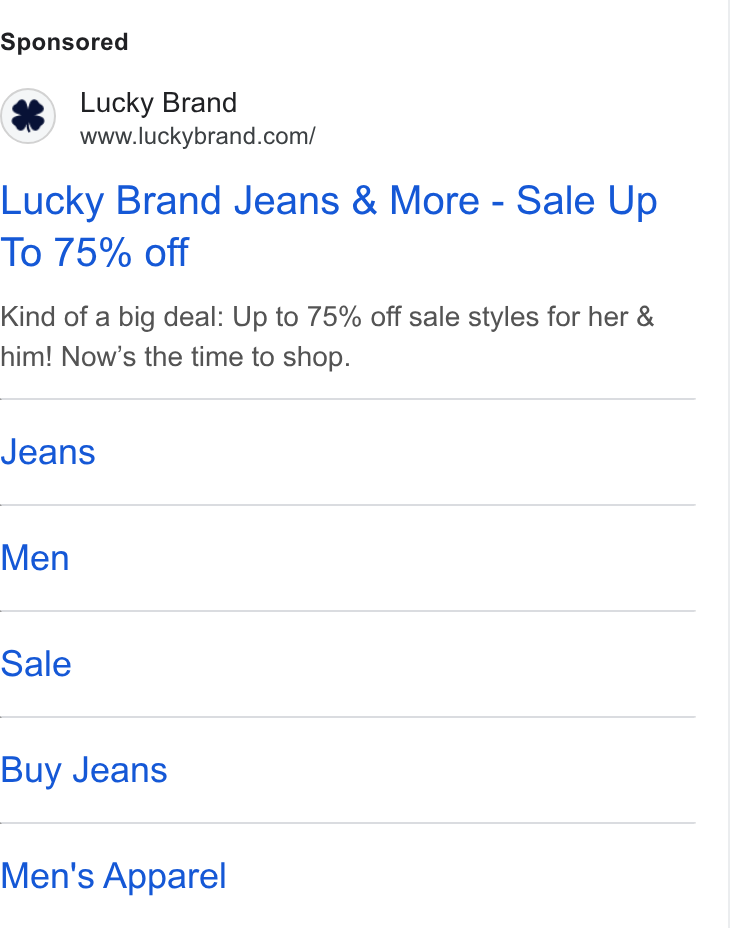The width and height of the screenshot is (730, 928).
Task: Click the Sponsored label
Action: pyautogui.click(x=64, y=43)
